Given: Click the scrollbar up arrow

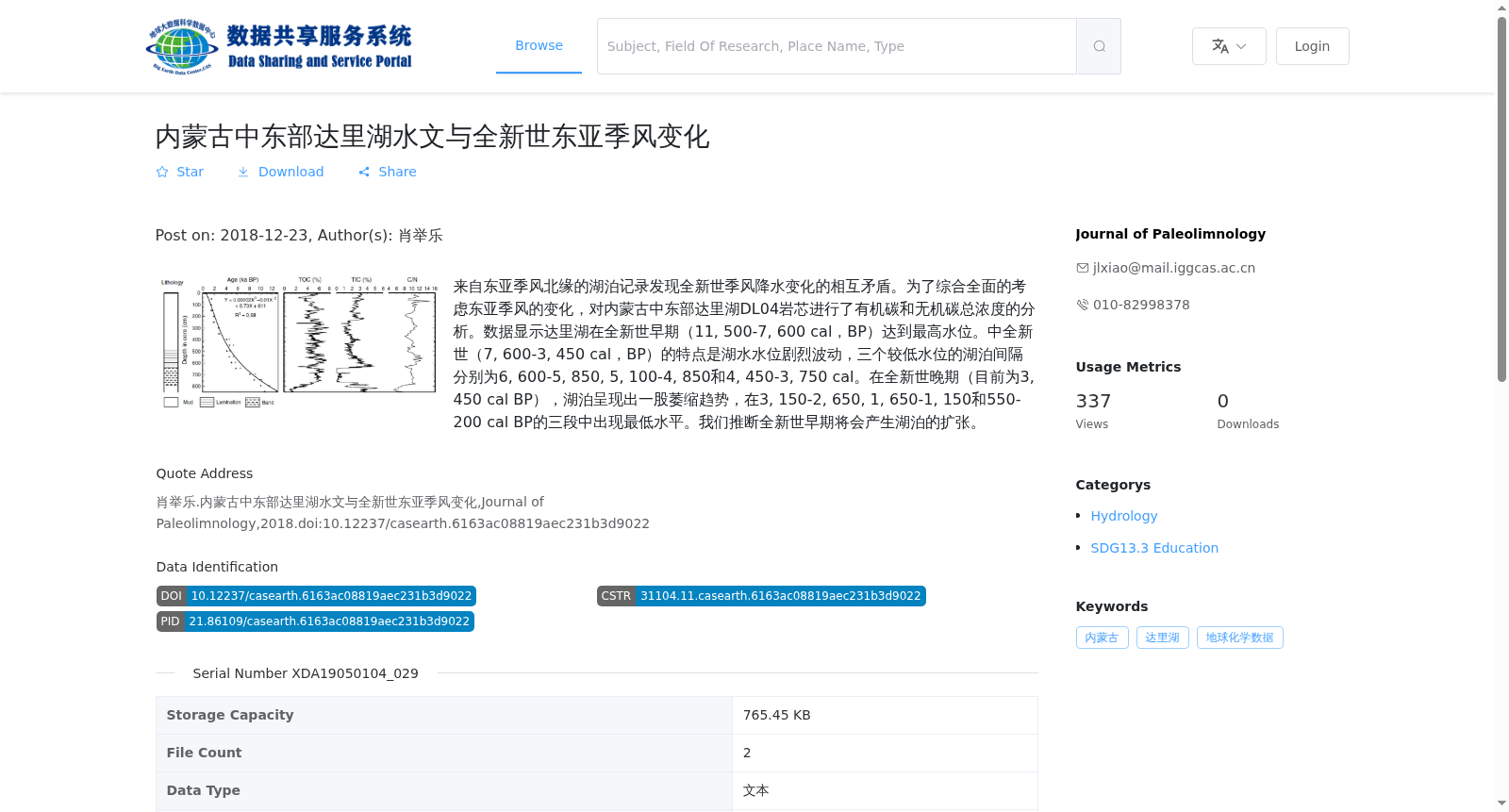Looking at the screenshot, I should pos(1501,8).
